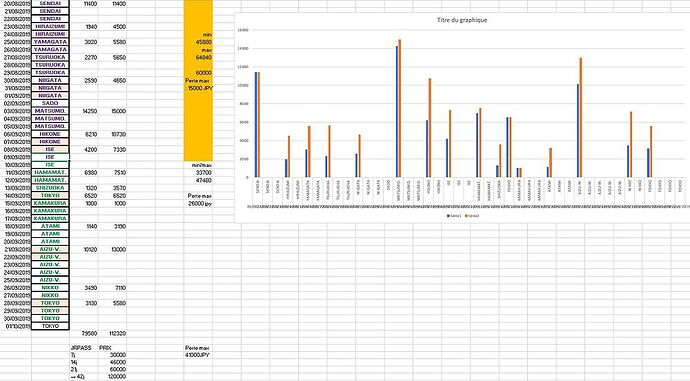Select HIRAIZUMI cell beside value 1940
Viewport: 690px width, 381px height.
50,26
